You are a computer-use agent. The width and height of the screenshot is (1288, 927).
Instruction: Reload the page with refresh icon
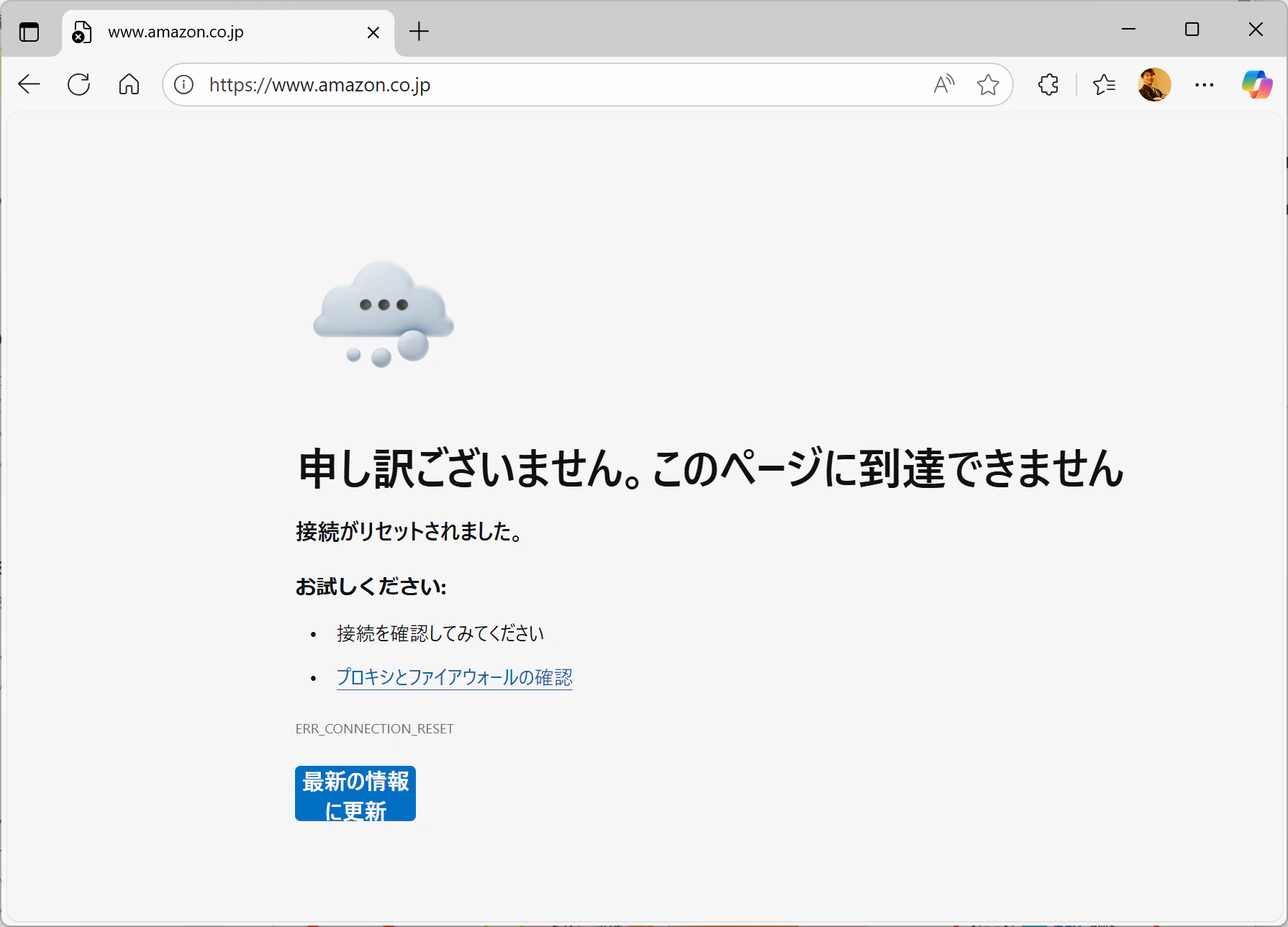[x=78, y=84]
